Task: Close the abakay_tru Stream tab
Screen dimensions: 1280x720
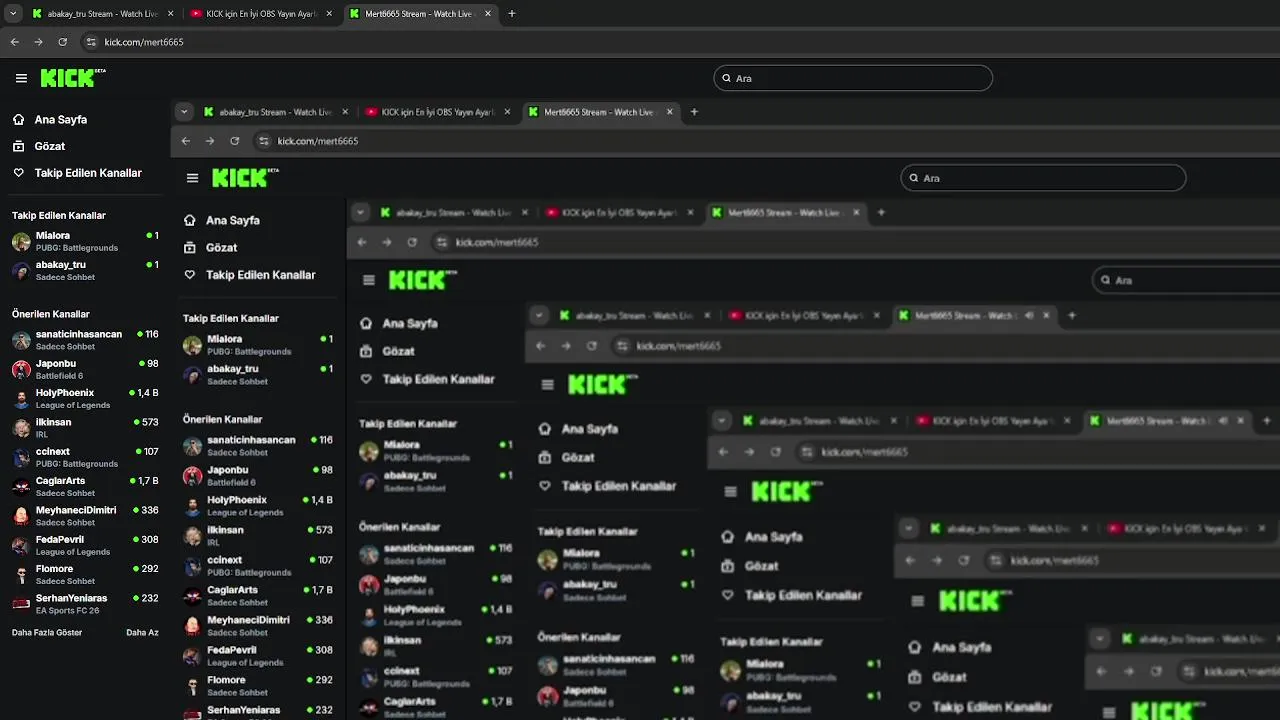Action: pyautogui.click(x=171, y=14)
